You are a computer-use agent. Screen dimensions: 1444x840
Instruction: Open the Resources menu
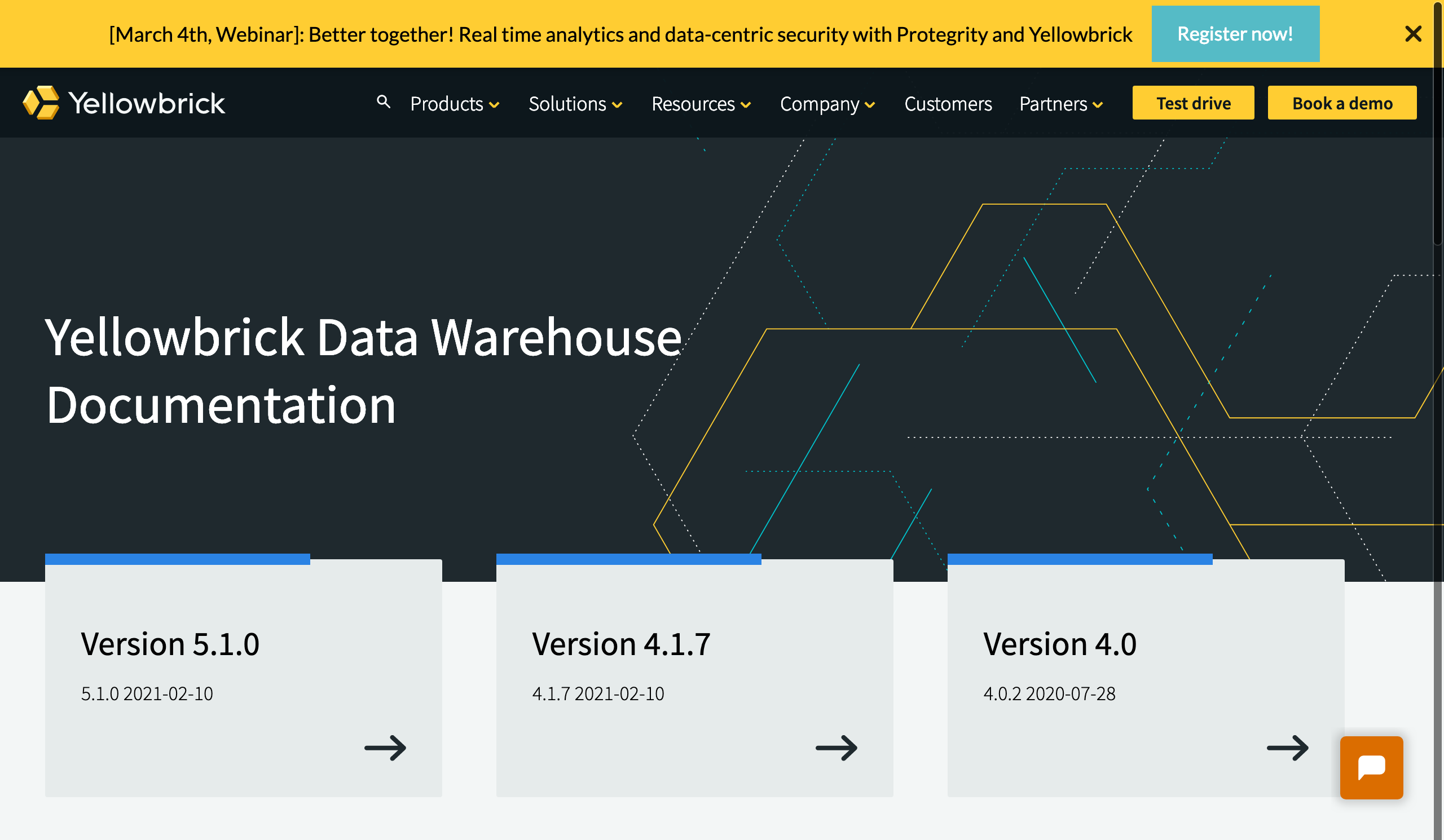693,104
